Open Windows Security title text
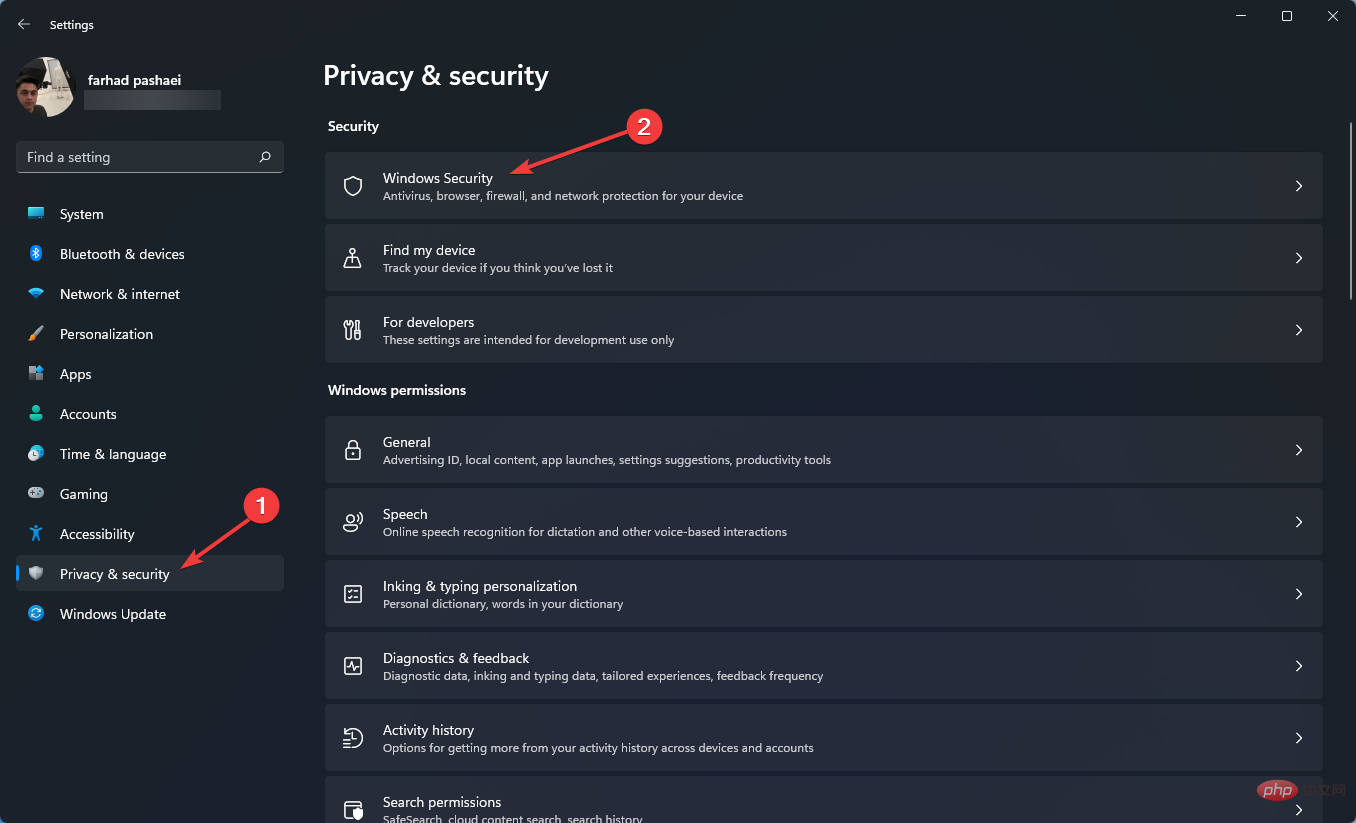The height and width of the screenshot is (823, 1356). click(x=438, y=178)
